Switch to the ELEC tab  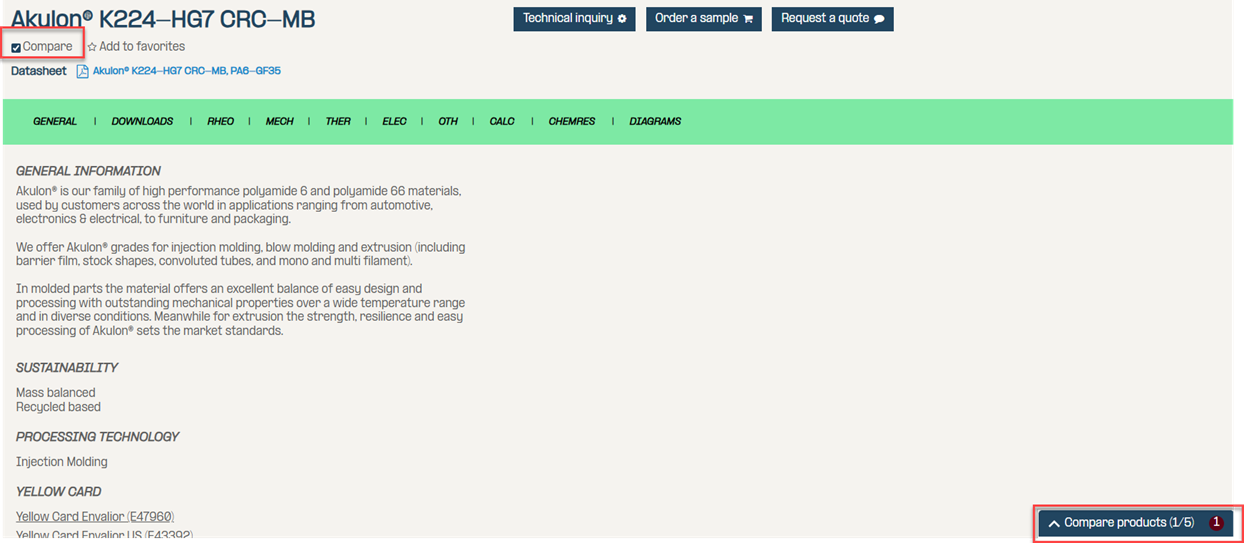click(394, 121)
